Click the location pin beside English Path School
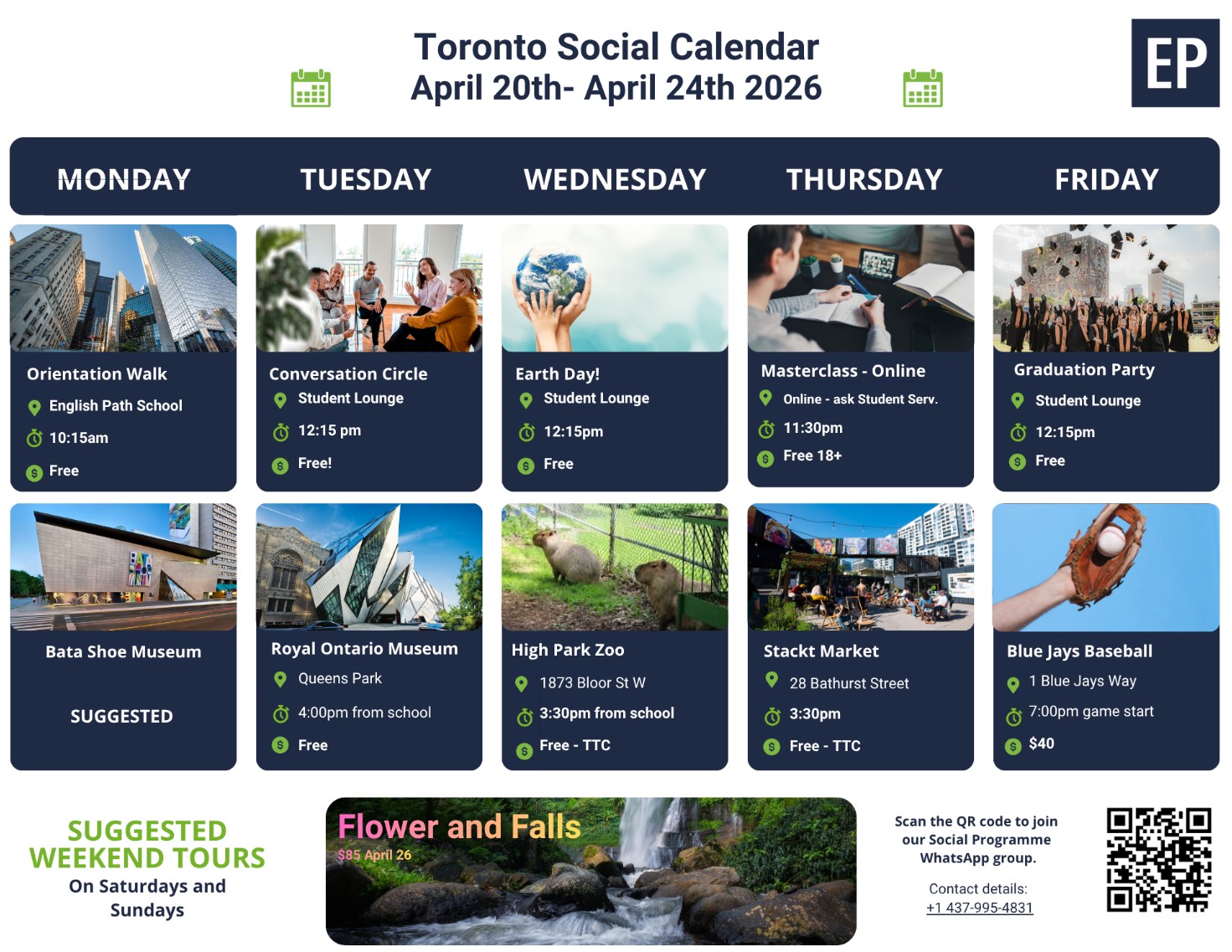Image resolution: width=1232 pixels, height=952 pixels. (x=34, y=408)
